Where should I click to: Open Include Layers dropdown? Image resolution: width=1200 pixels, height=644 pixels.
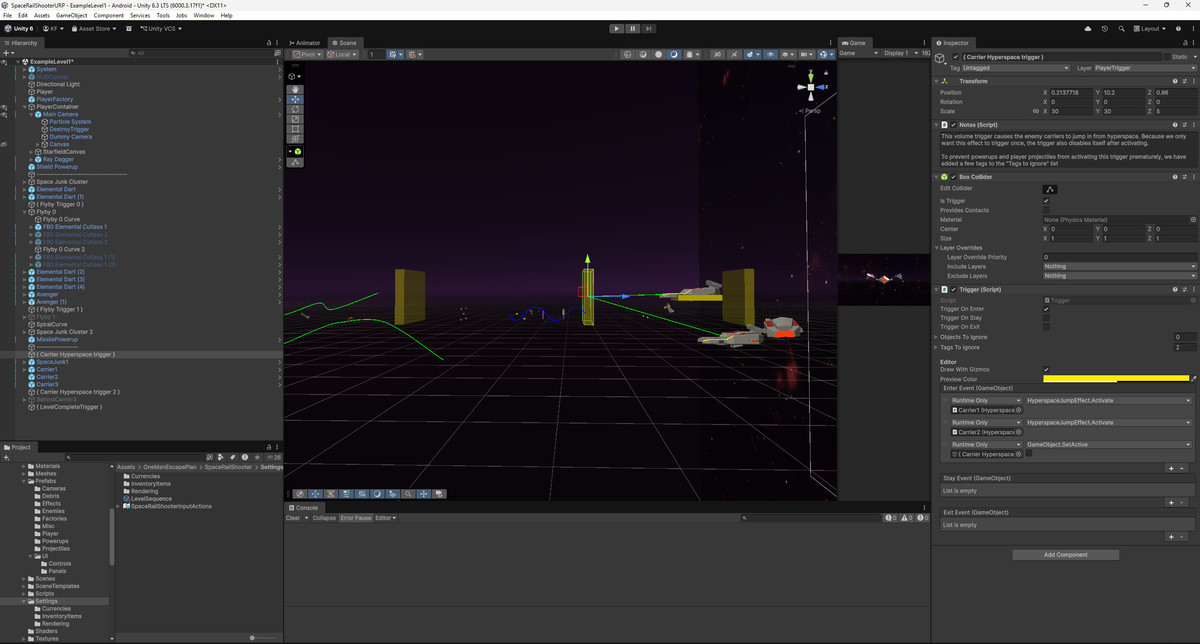(1119, 267)
